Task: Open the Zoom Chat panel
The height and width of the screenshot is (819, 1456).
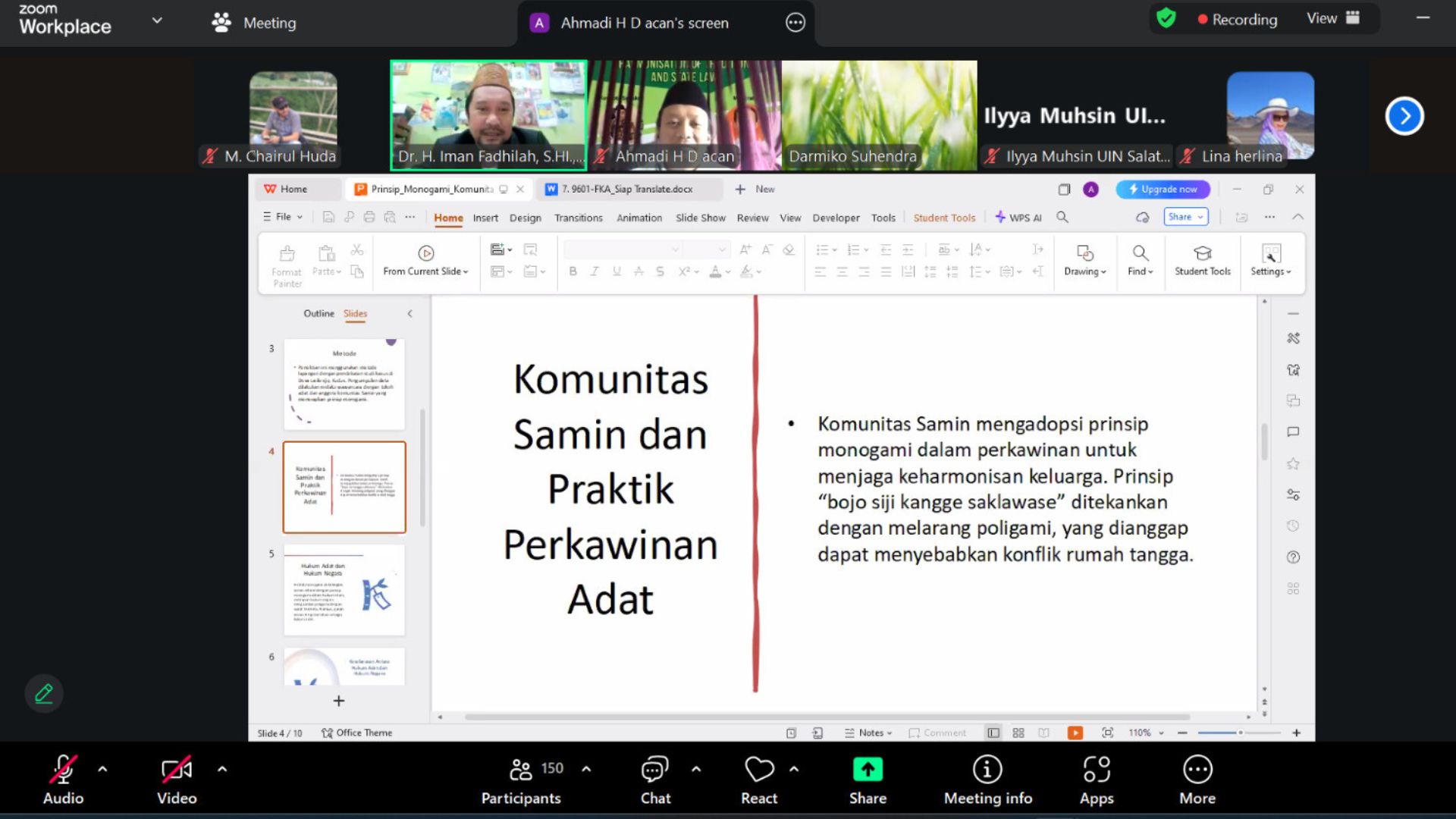Action: [x=655, y=780]
